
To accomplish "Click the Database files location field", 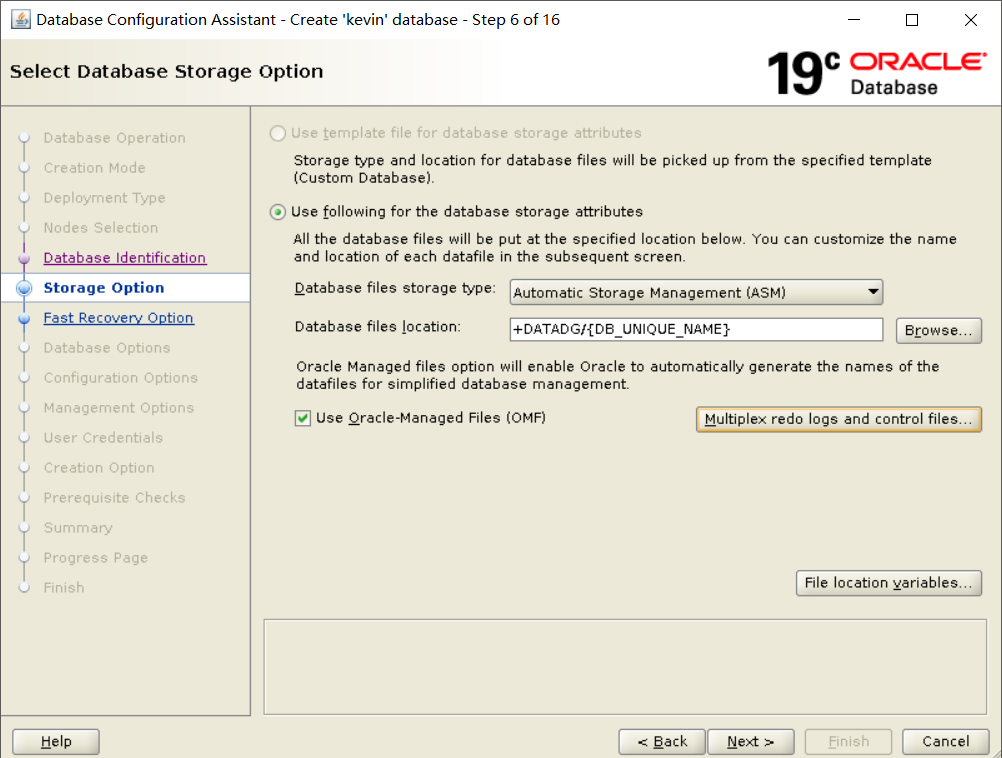I will [x=696, y=329].
